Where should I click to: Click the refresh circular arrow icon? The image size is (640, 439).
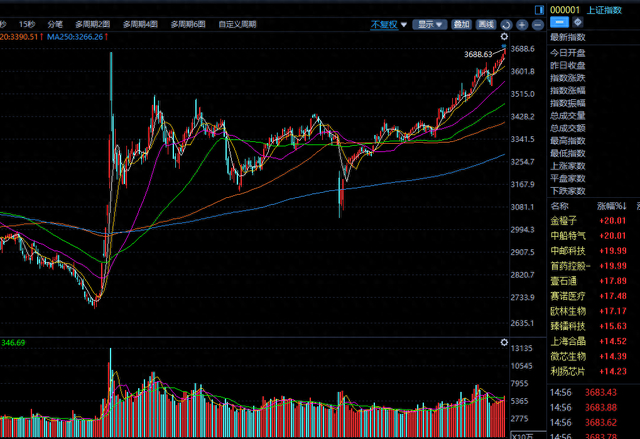(506, 25)
